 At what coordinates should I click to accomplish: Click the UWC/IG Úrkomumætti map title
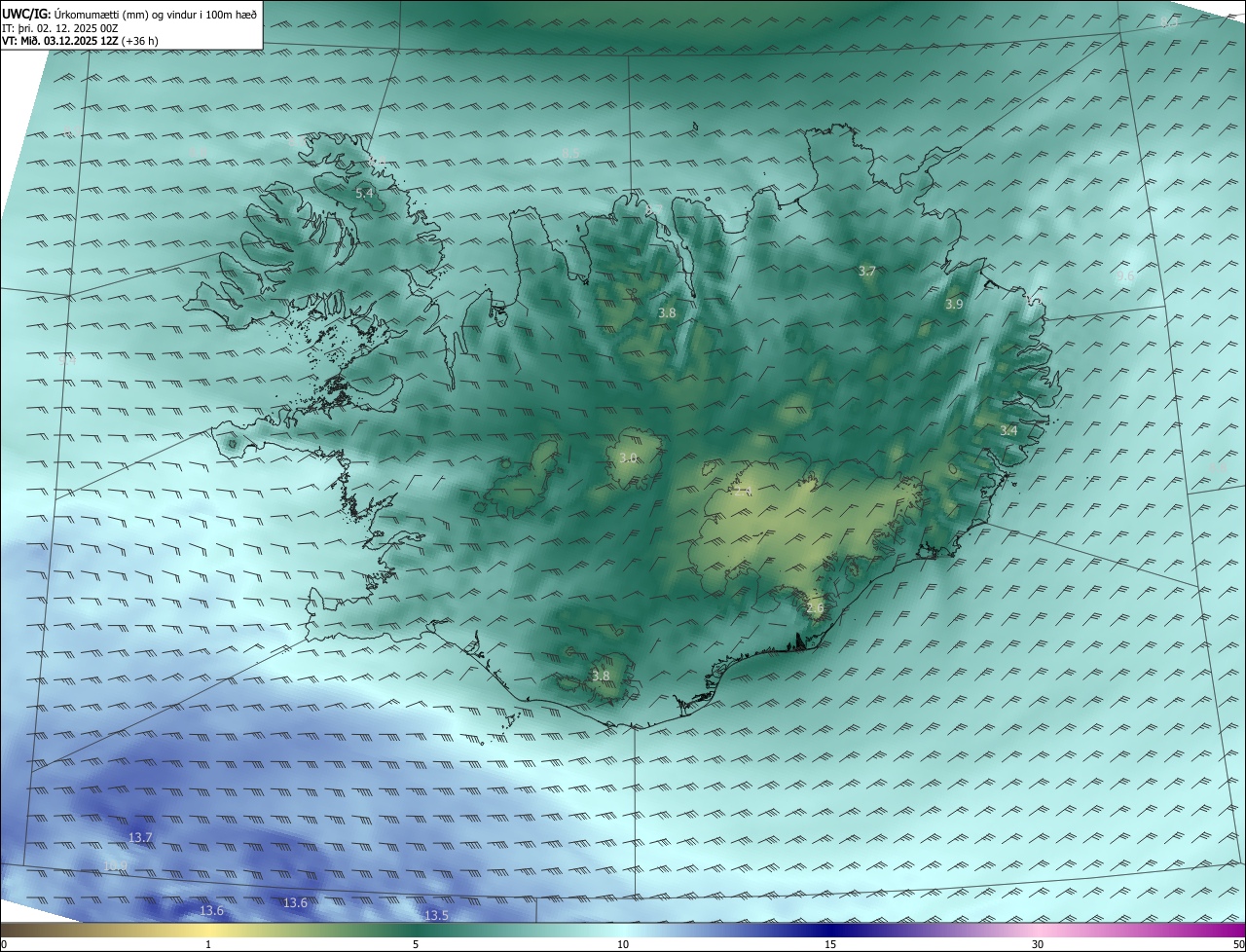point(129,14)
